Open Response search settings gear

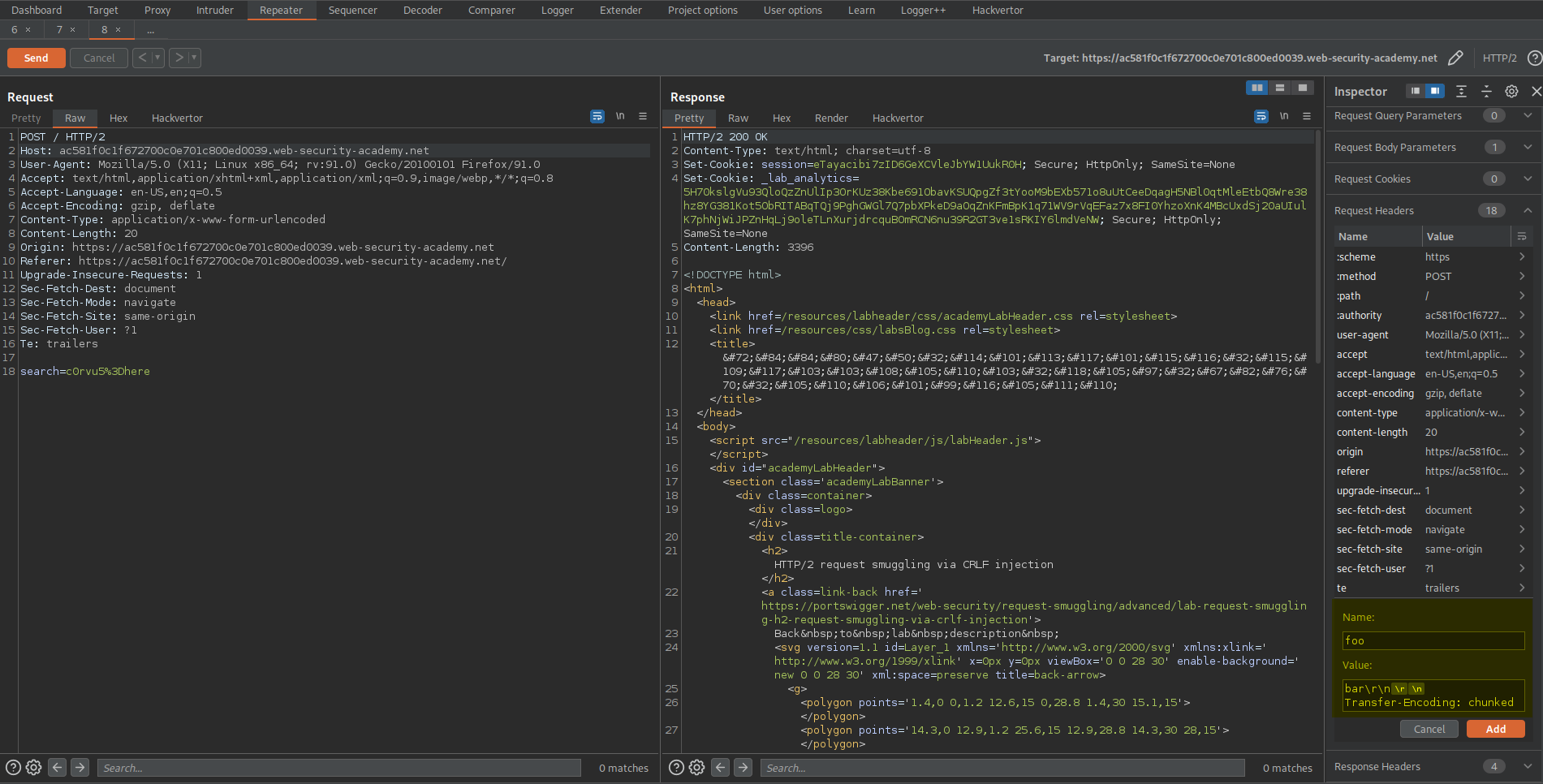(x=696, y=767)
